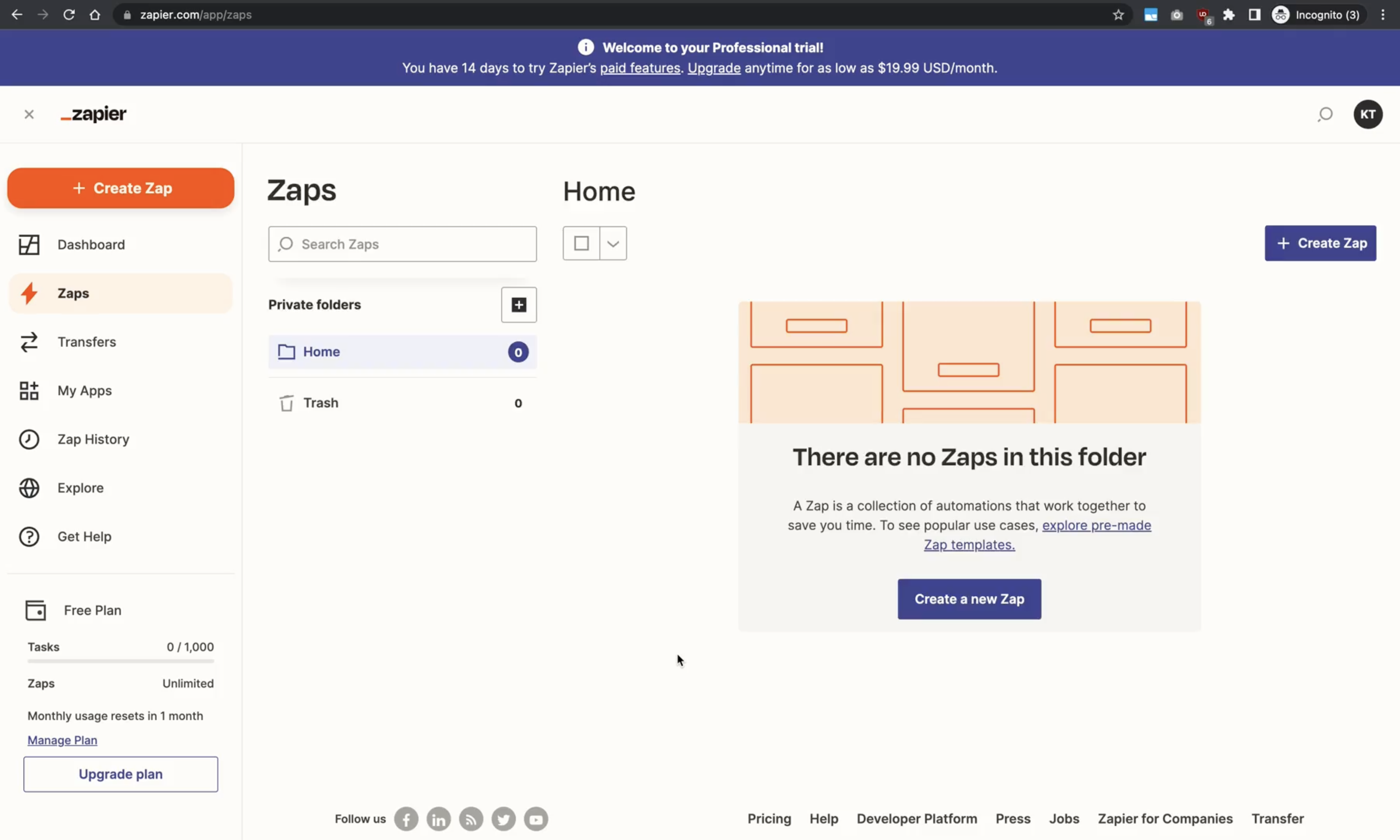The image size is (1400, 840).
Task: Open the browser three-dot menu
Action: pos(1383,15)
